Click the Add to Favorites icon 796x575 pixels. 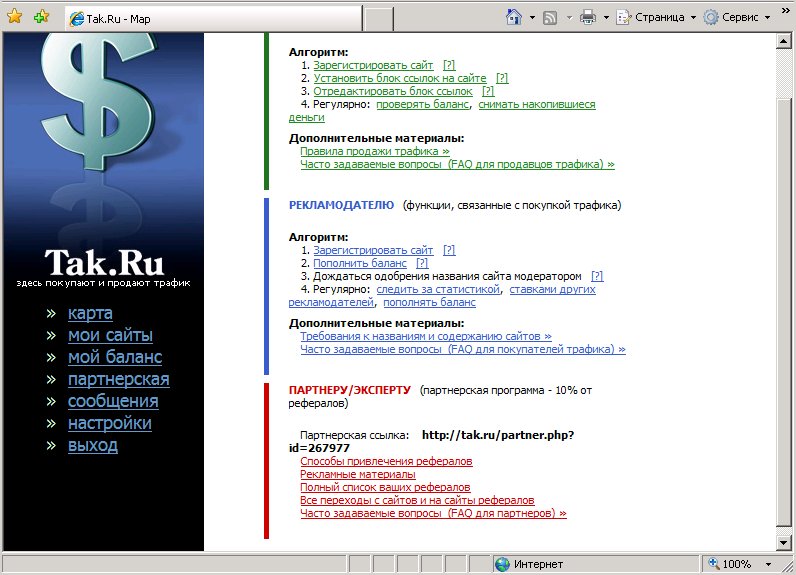42,17
